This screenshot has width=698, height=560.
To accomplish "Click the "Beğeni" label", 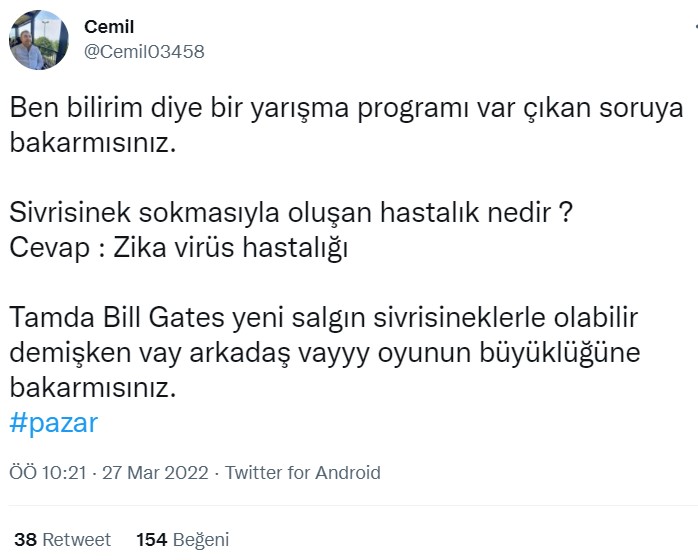I will [x=201, y=540].
